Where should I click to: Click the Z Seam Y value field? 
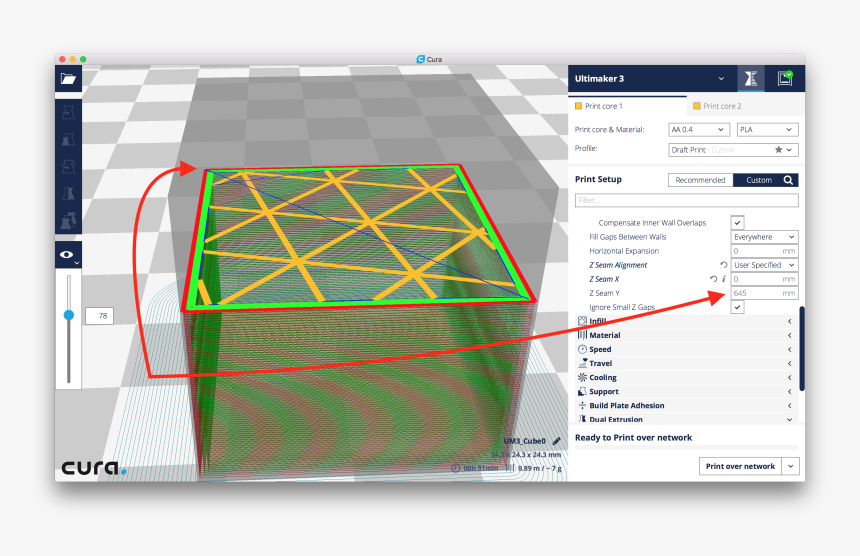coord(765,293)
